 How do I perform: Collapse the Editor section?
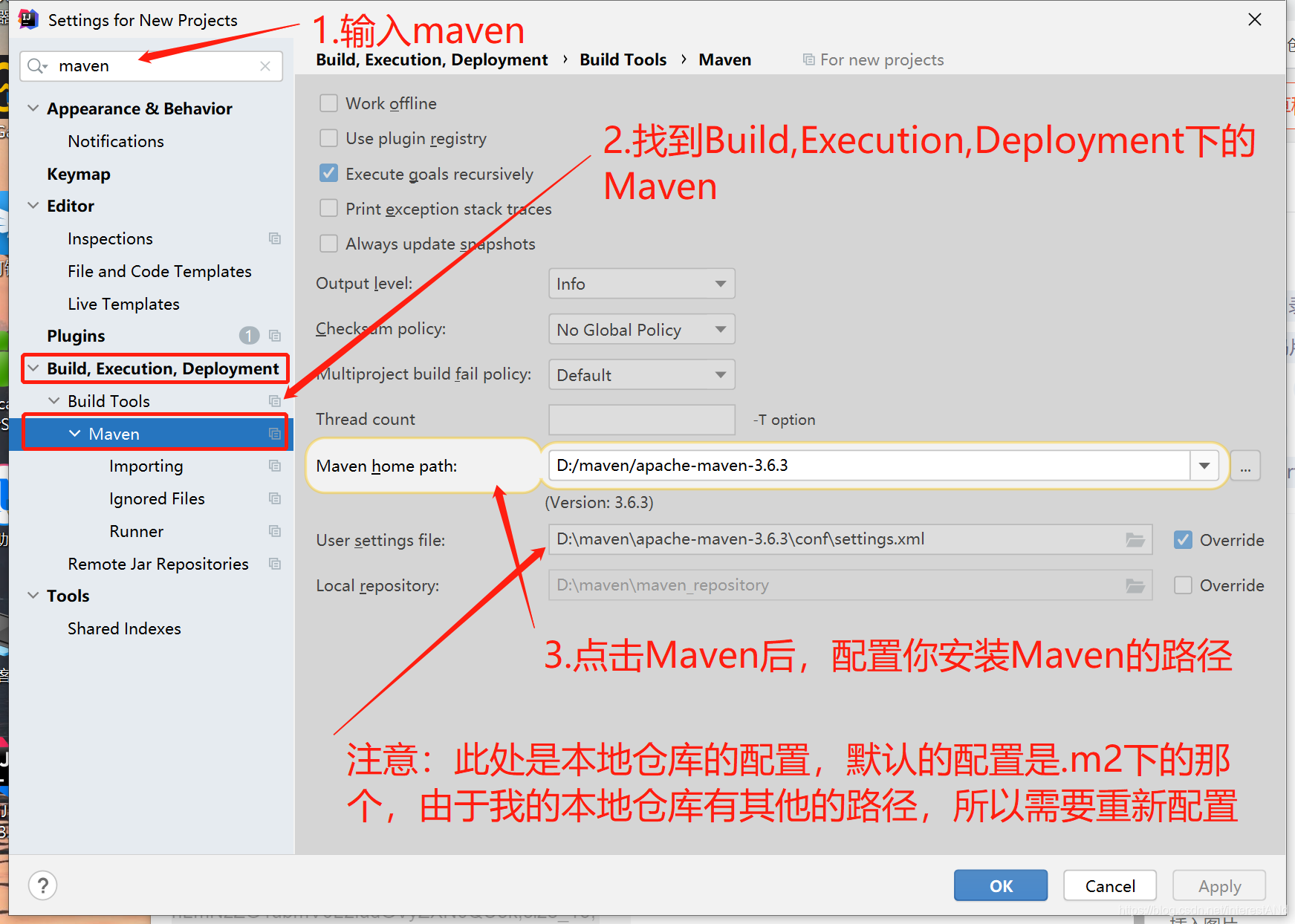pos(33,206)
